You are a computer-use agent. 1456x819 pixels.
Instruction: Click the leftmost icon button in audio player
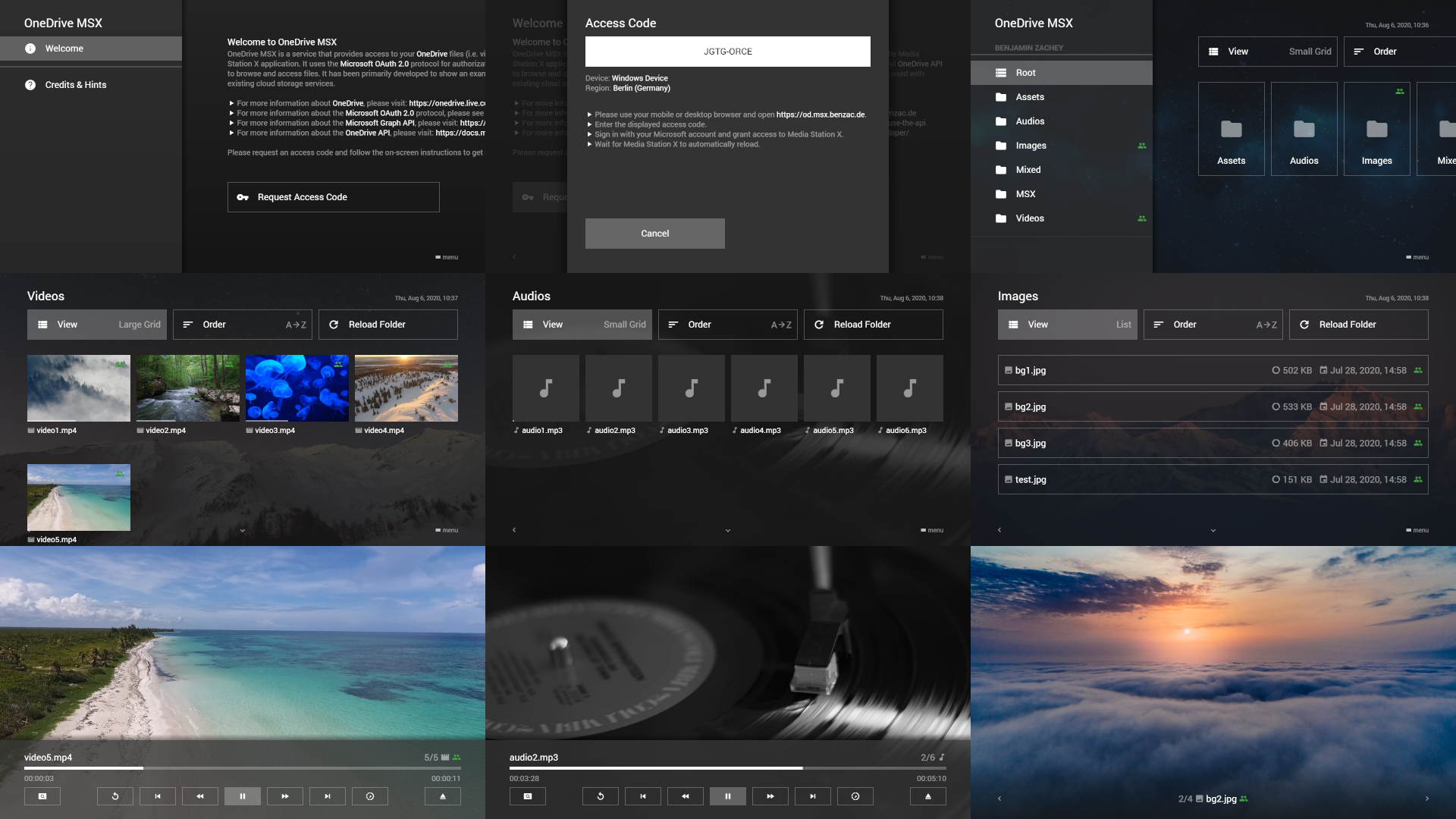coord(528,796)
